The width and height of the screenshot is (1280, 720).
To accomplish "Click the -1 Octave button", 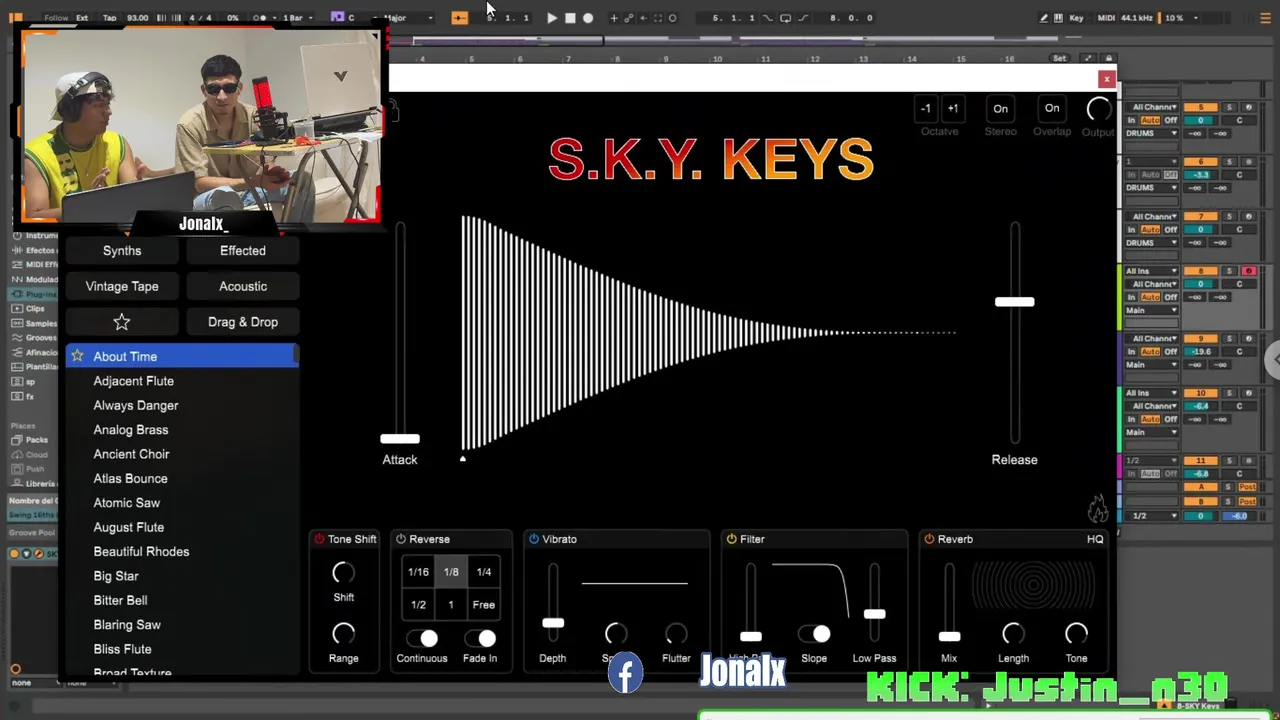I will click(926, 109).
